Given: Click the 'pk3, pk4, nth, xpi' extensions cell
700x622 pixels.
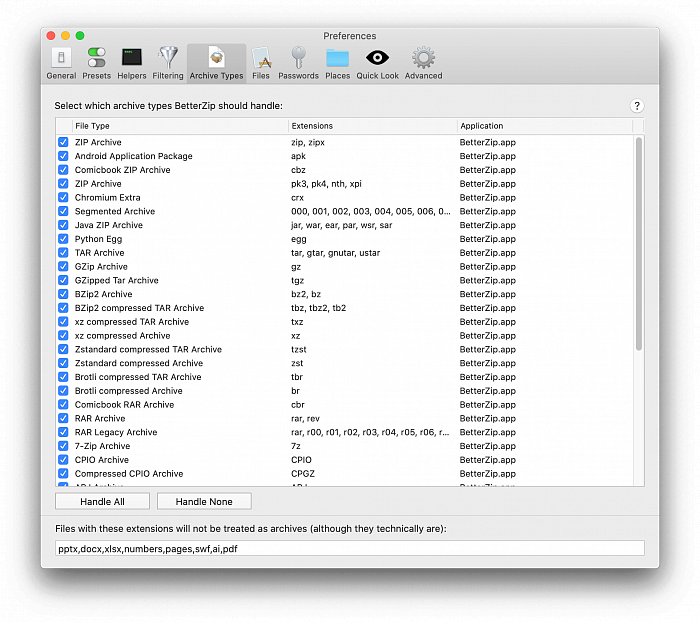Looking at the screenshot, I should [x=326, y=184].
